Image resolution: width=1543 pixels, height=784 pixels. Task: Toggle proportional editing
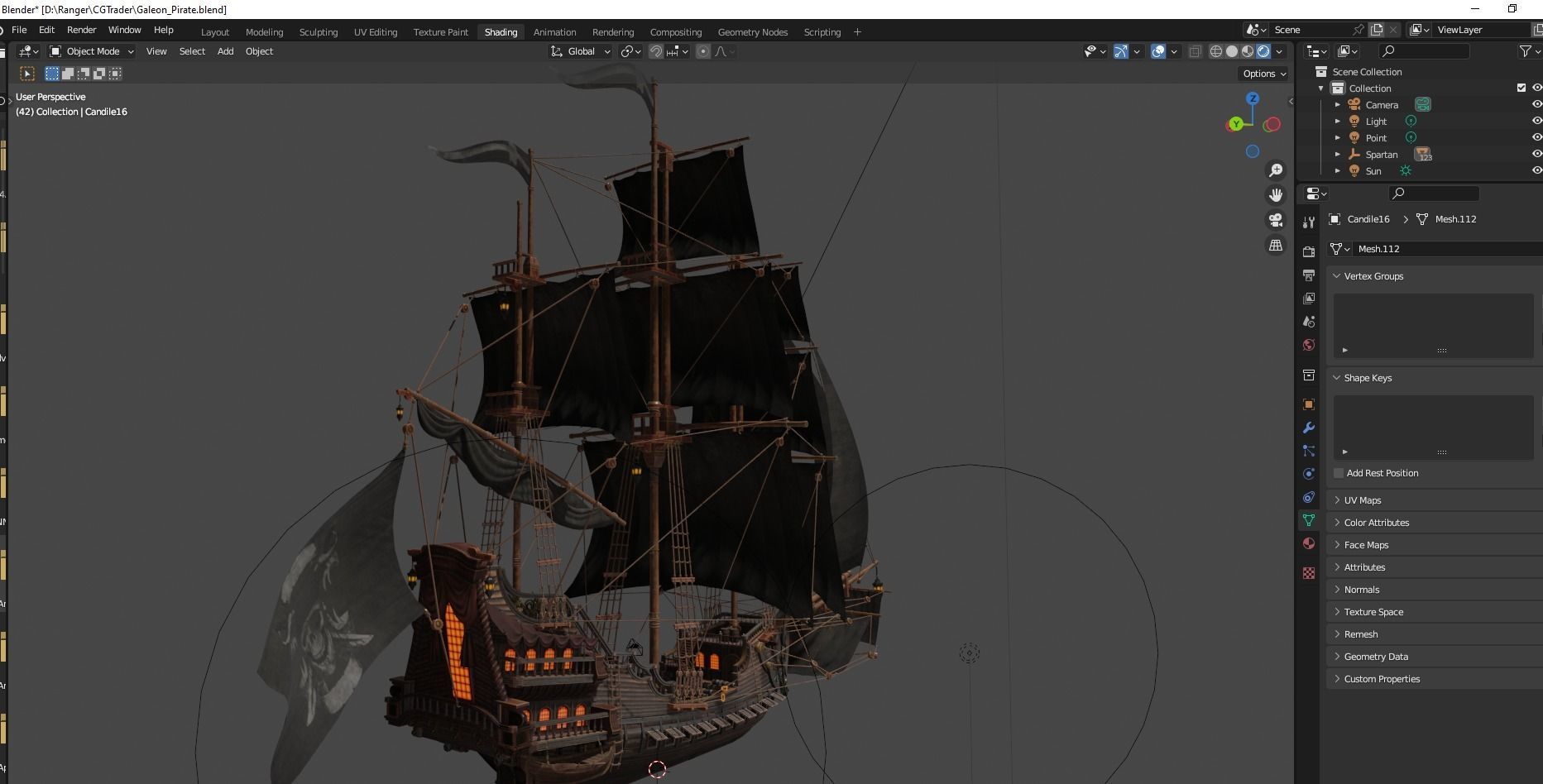point(703,51)
